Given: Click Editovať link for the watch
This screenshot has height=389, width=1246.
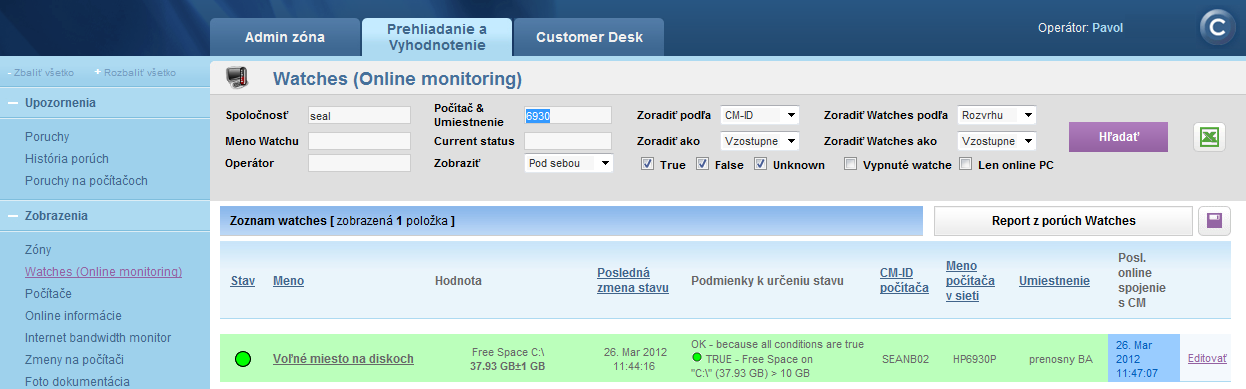Looking at the screenshot, I should 1207,358.
